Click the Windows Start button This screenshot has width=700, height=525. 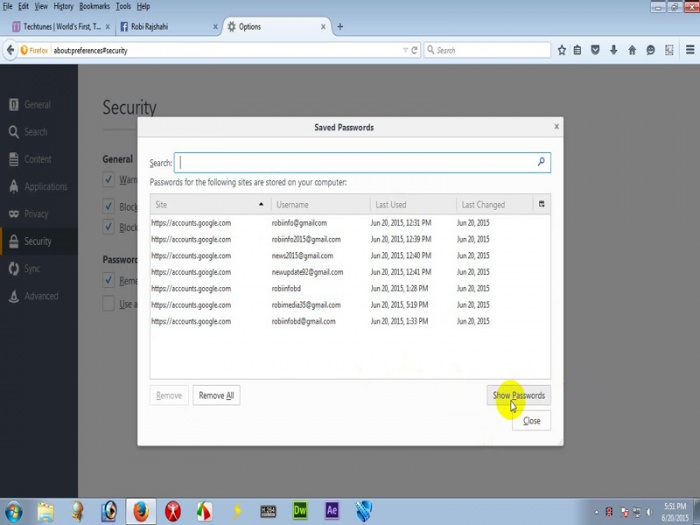pyautogui.click(x=13, y=512)
